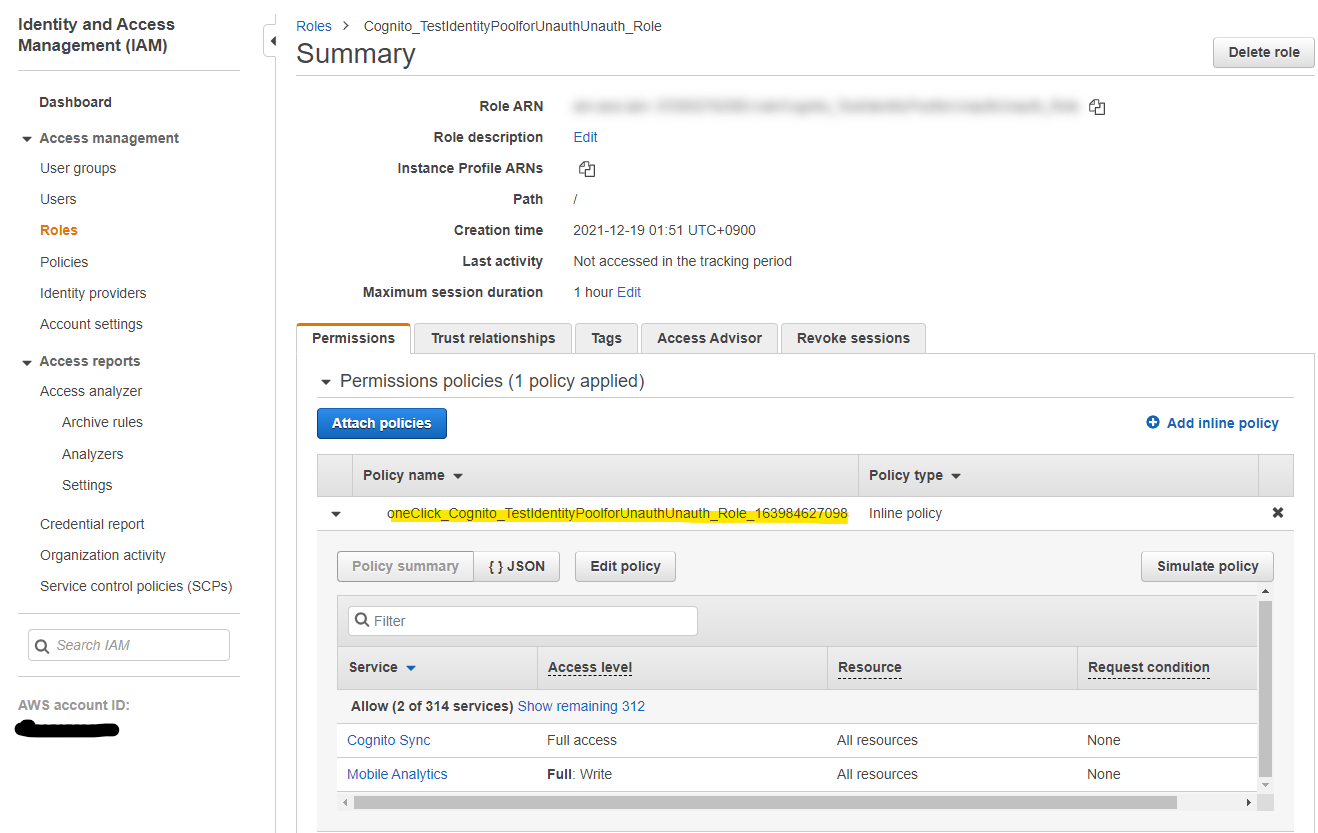Click the Request condition column header
Screen dimensions: 1318x833
tap(1148, 667)
